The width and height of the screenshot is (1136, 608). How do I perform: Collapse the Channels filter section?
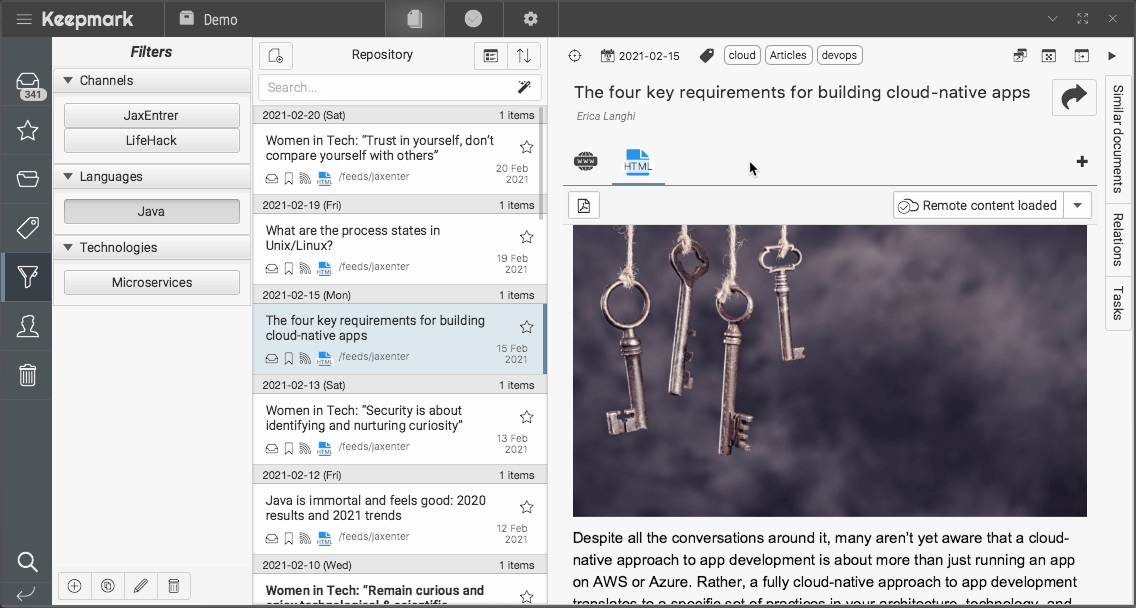(68, 81)
